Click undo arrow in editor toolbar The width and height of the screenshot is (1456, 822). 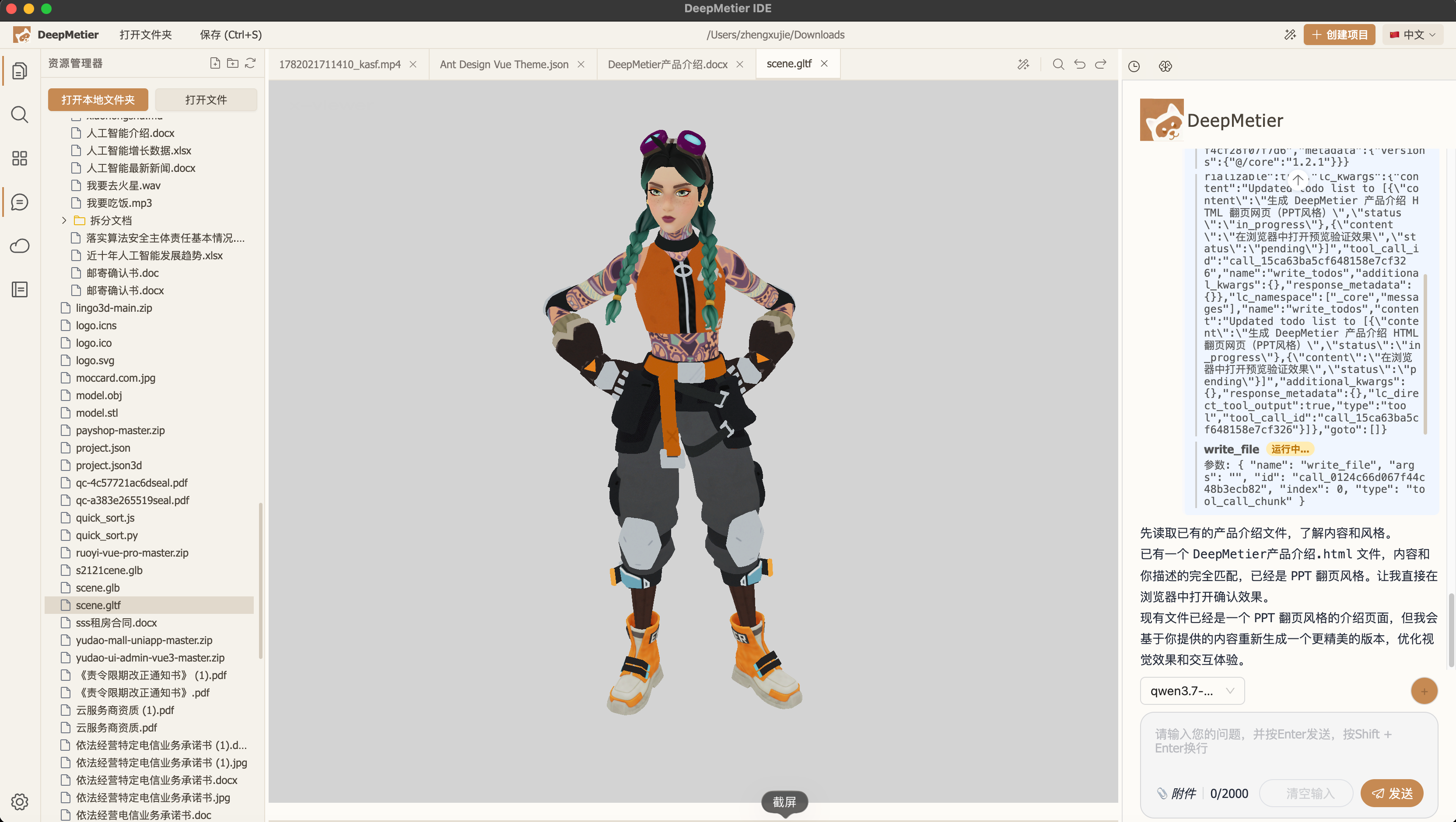click(1080, 64)
